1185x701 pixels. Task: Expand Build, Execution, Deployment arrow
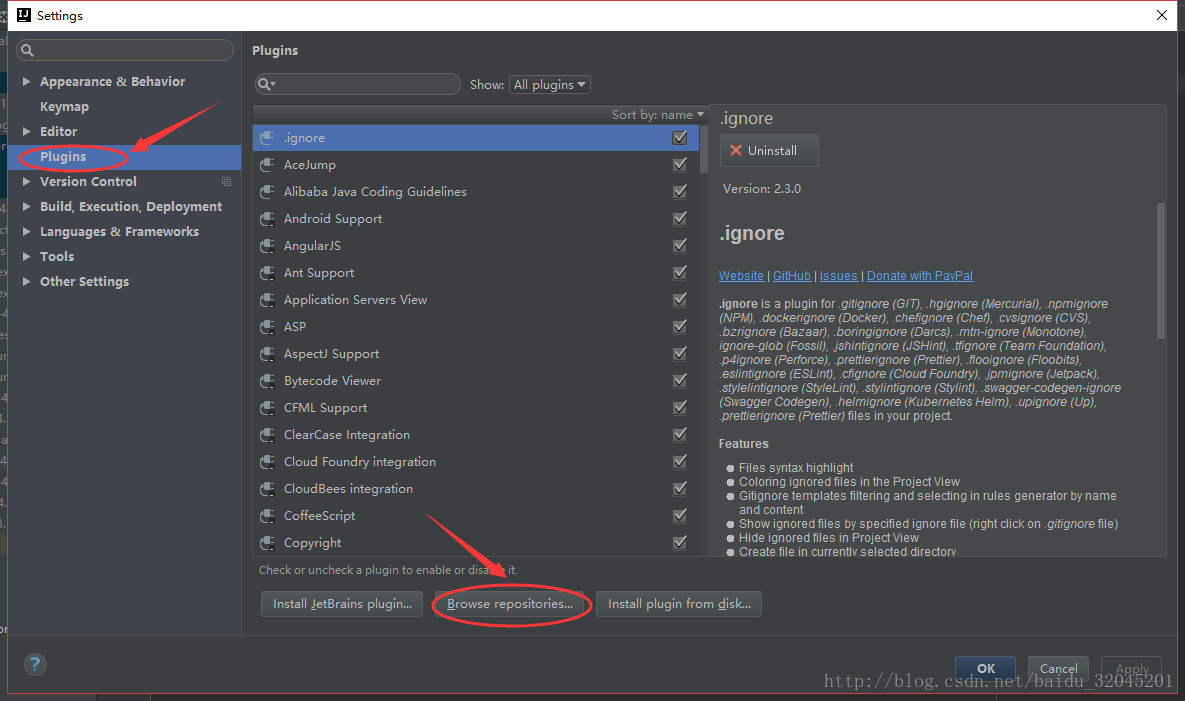(x=26, y=206)
